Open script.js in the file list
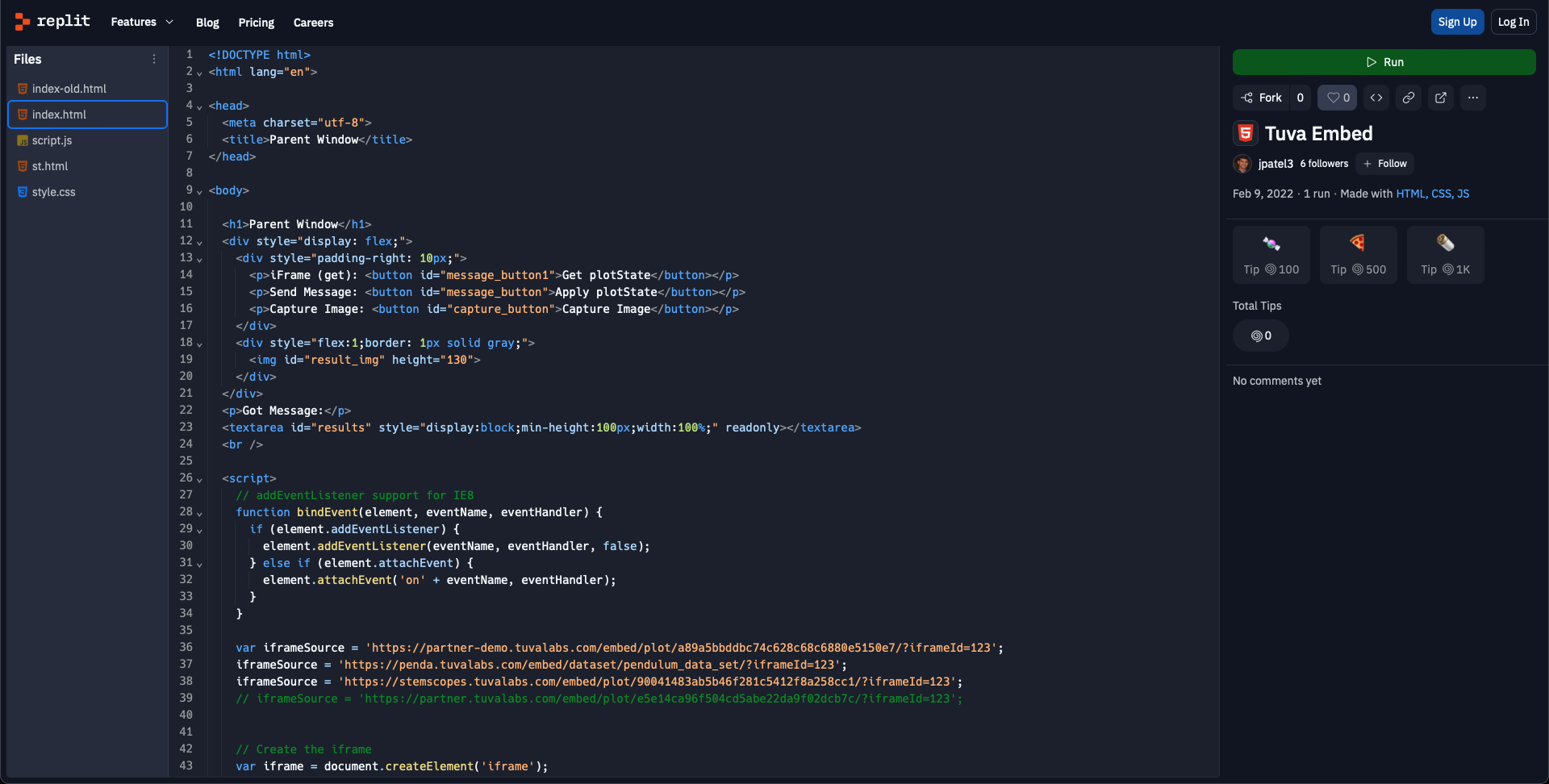Screen dimensions: 1549x784 pyautogui.click(x=87, y=140)
